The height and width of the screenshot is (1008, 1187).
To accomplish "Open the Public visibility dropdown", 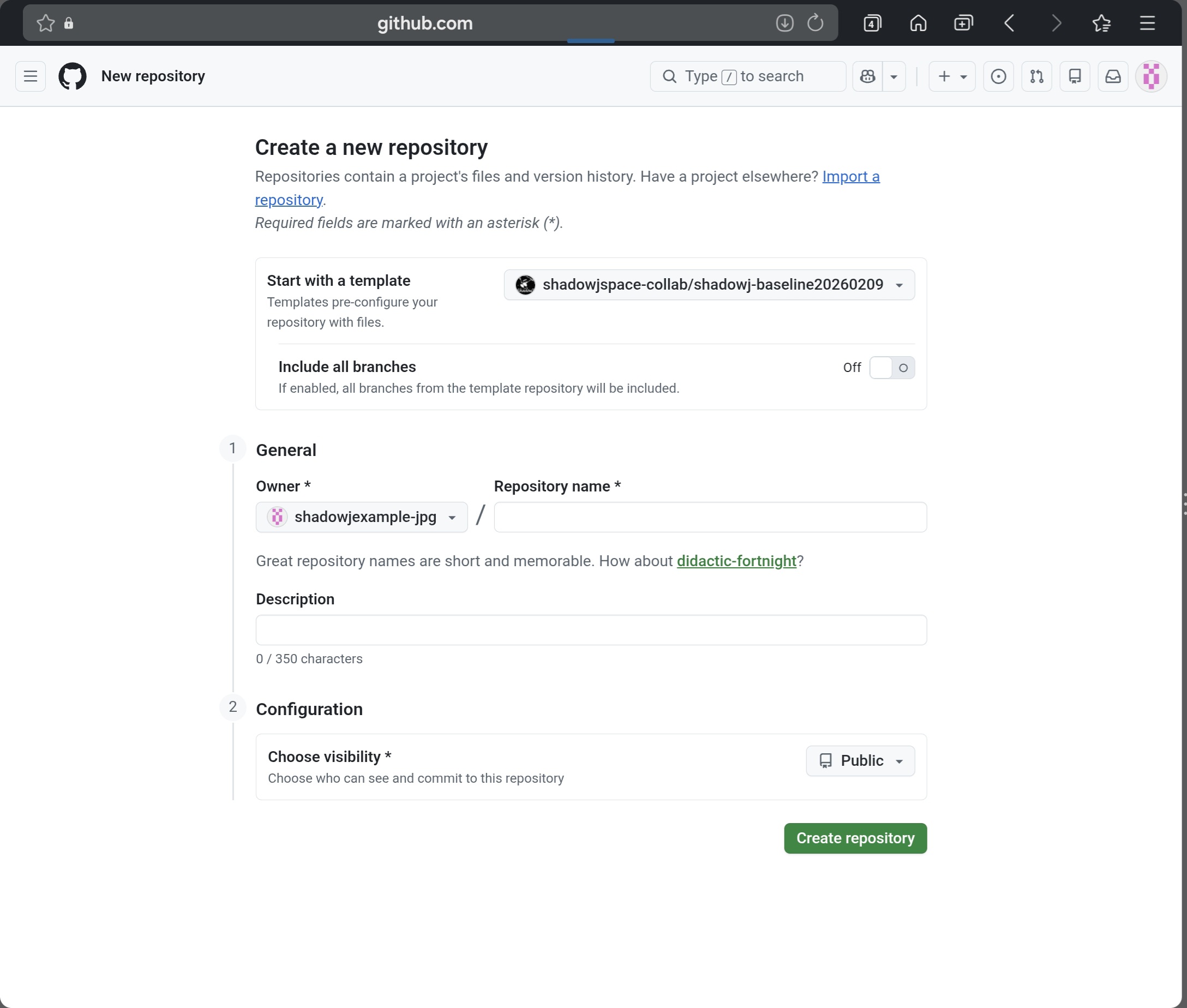I will (860, 760).
